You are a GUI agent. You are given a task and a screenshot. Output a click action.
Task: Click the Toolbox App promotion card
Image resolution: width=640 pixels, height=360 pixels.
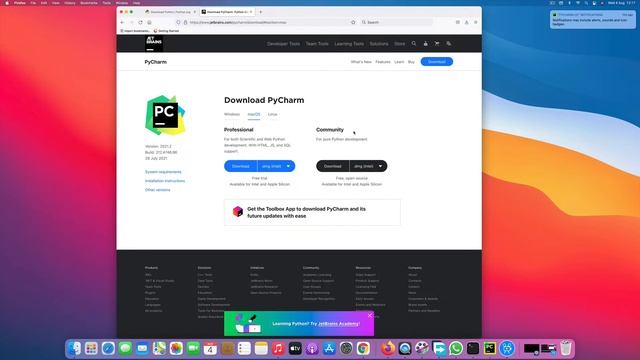[312, 212]
